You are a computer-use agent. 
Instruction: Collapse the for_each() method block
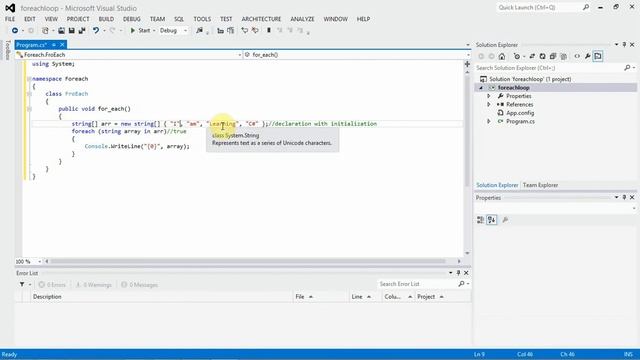click(x=29, y=109)
